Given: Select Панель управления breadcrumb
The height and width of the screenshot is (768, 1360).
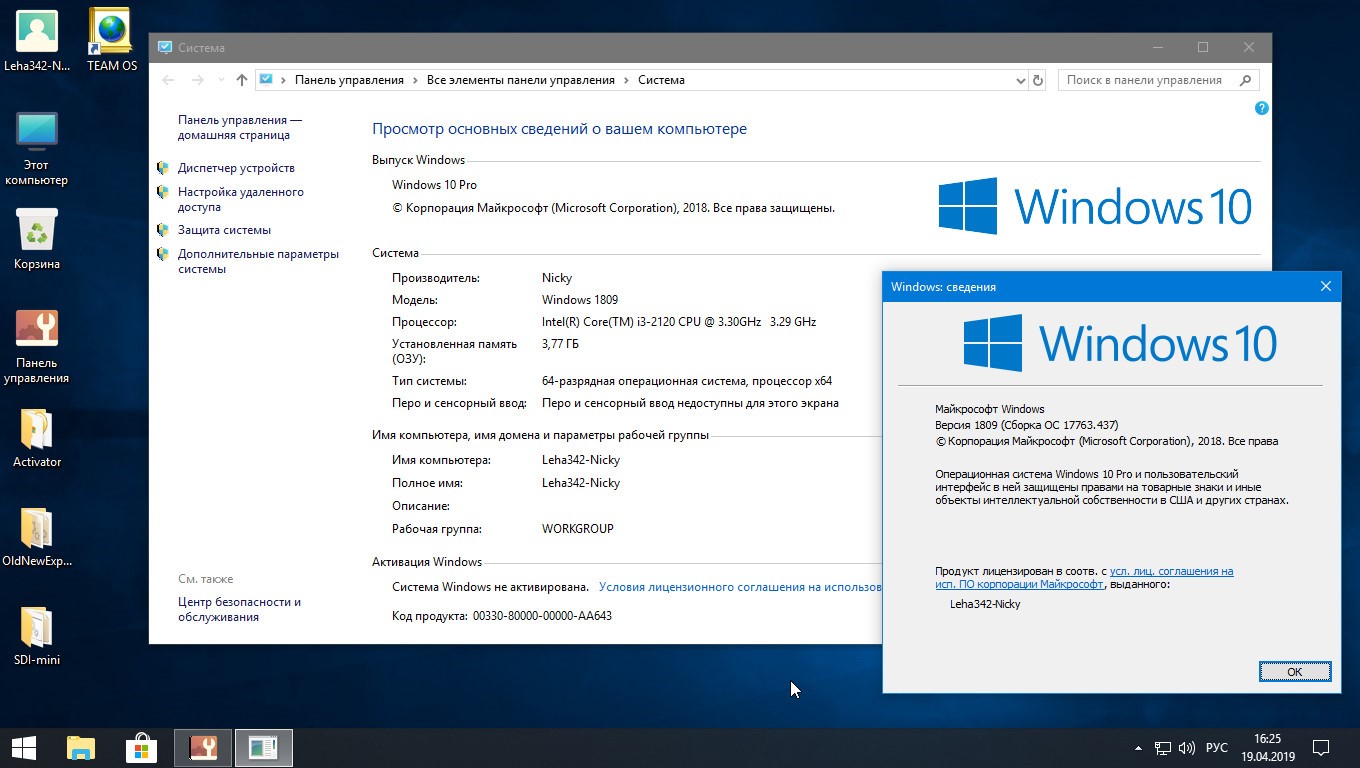Looking at the screenshot, I should click(349, 80).
